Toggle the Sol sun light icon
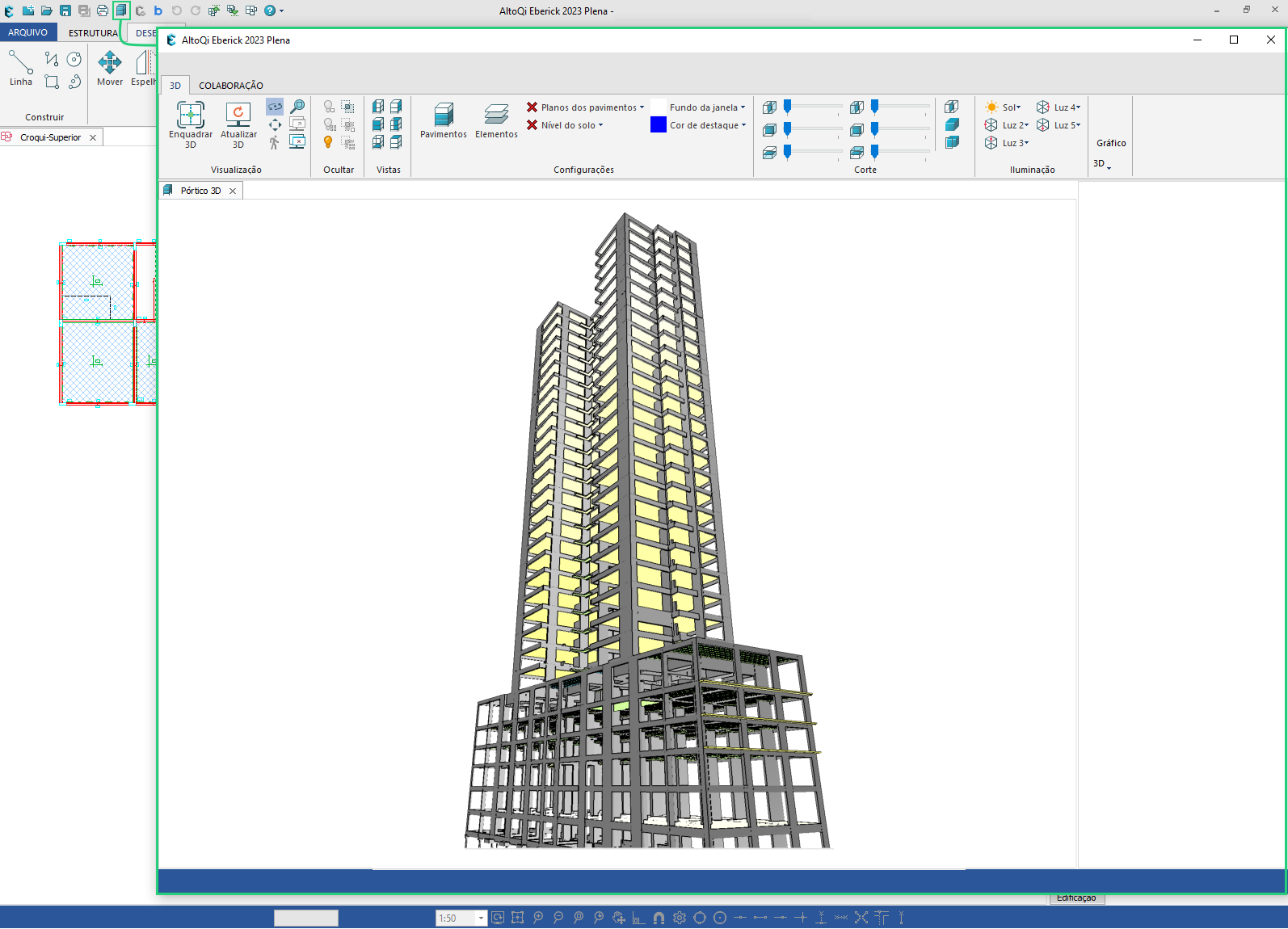This screenshot has width=1288, height=929. click(991, 107)
